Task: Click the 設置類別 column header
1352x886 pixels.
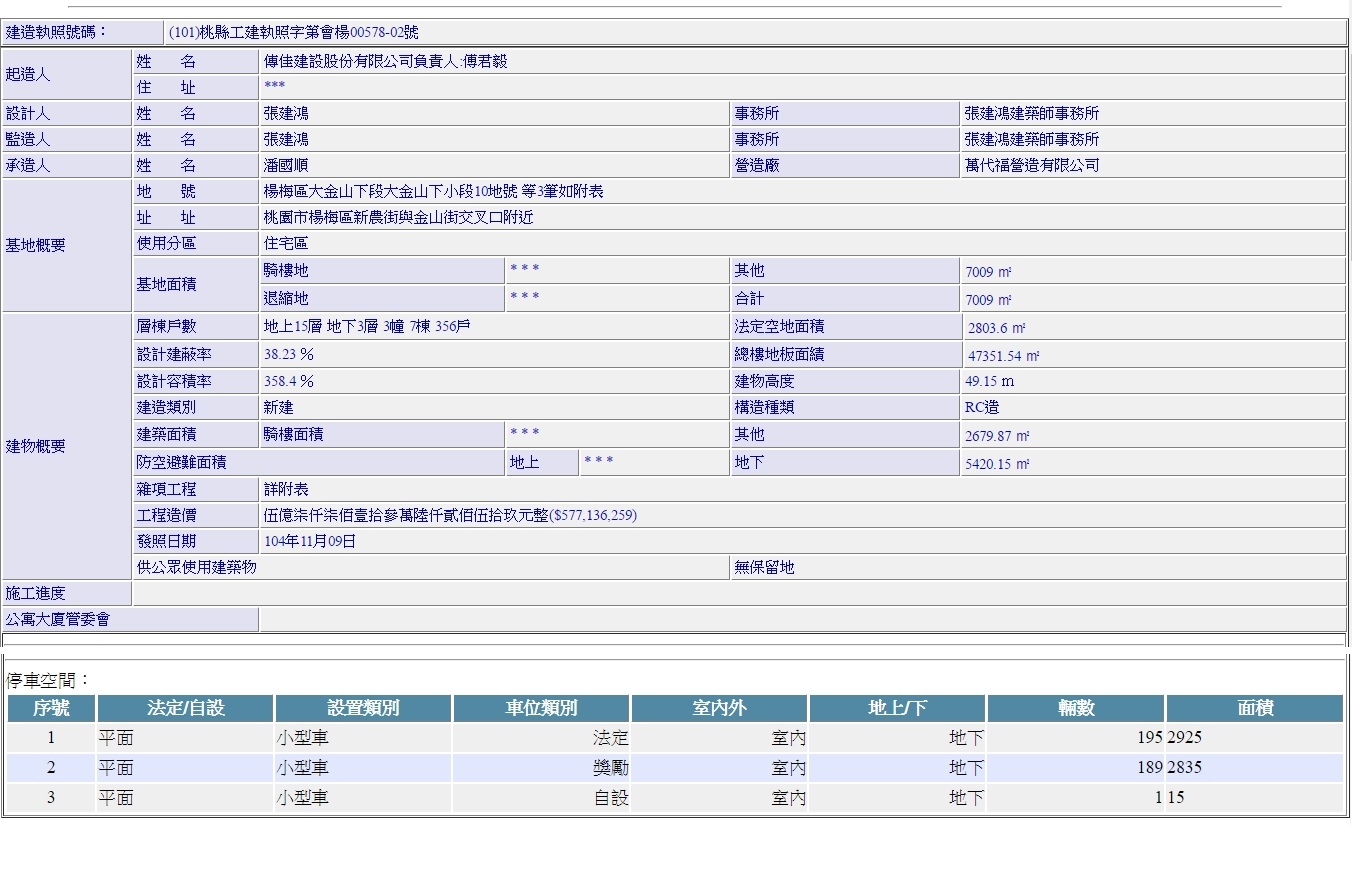Action: coord(363,708)
